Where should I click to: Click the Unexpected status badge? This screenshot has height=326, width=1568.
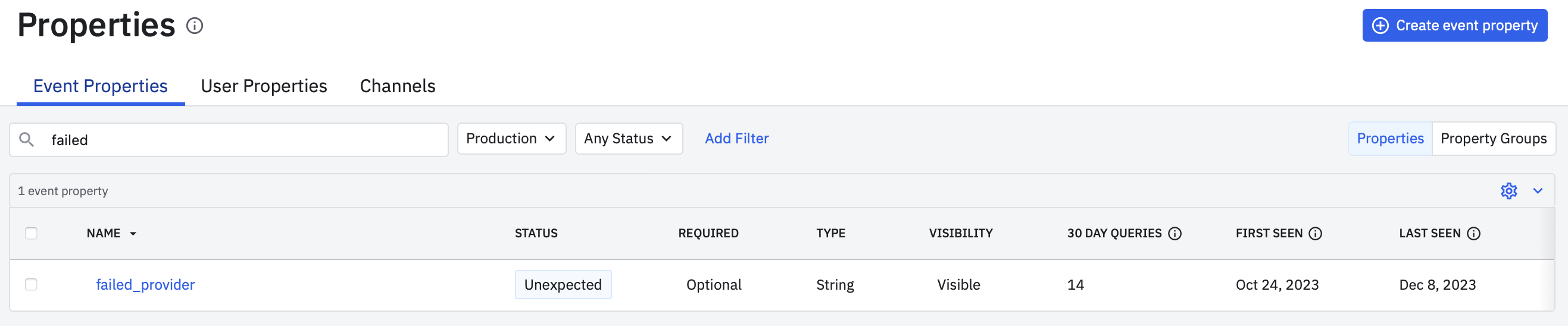tap(563, 284)
